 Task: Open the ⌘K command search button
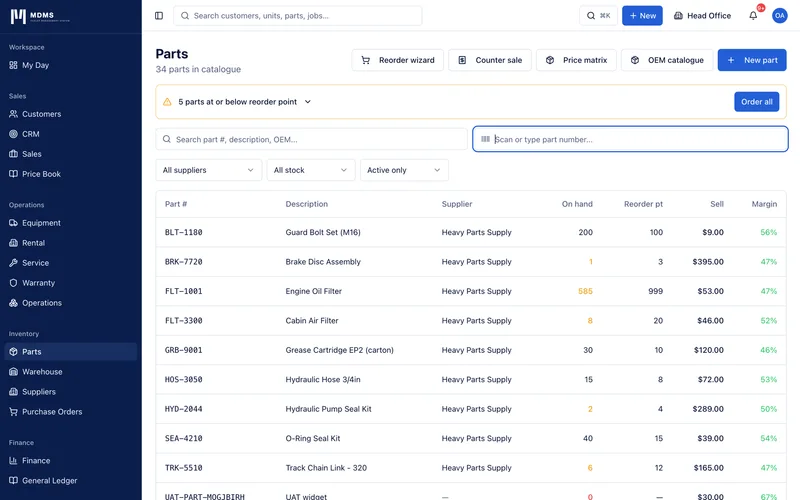click(x=598, y=16)
